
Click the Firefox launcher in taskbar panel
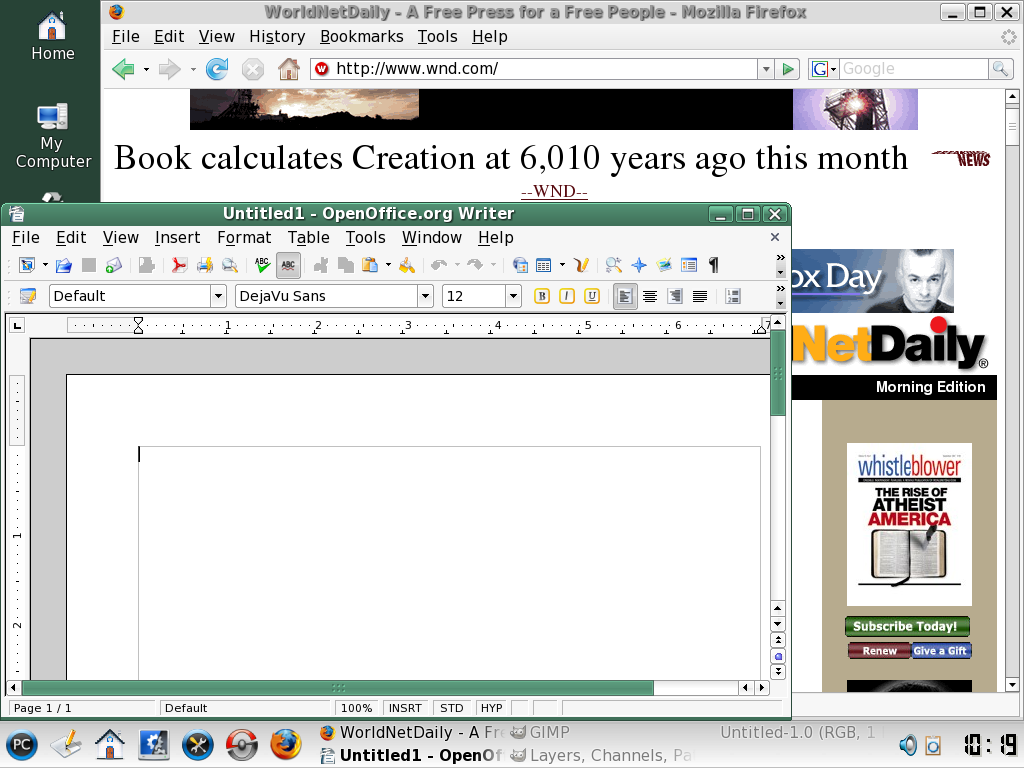(x=286, y=744)
